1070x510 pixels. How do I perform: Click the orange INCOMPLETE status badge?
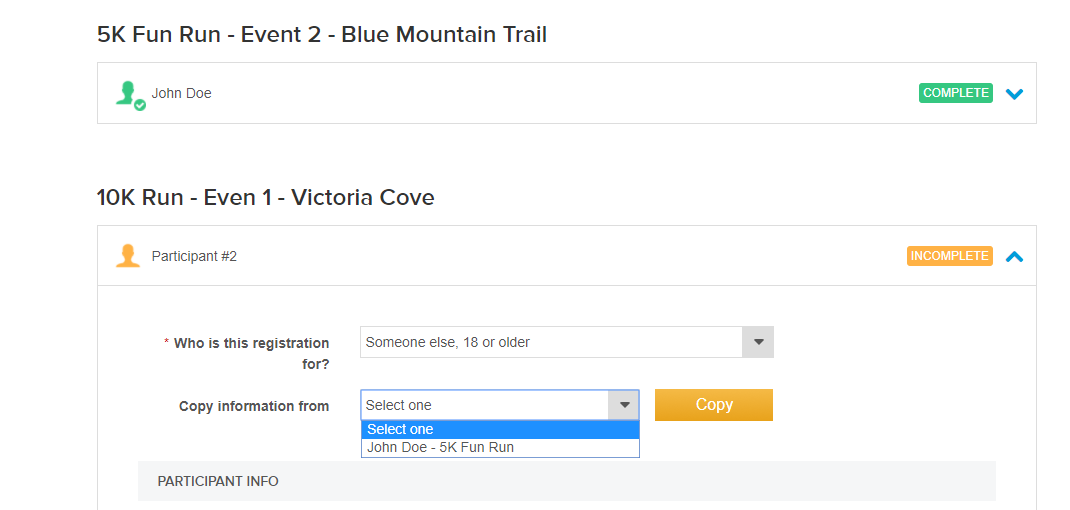[x=949, y=256]
